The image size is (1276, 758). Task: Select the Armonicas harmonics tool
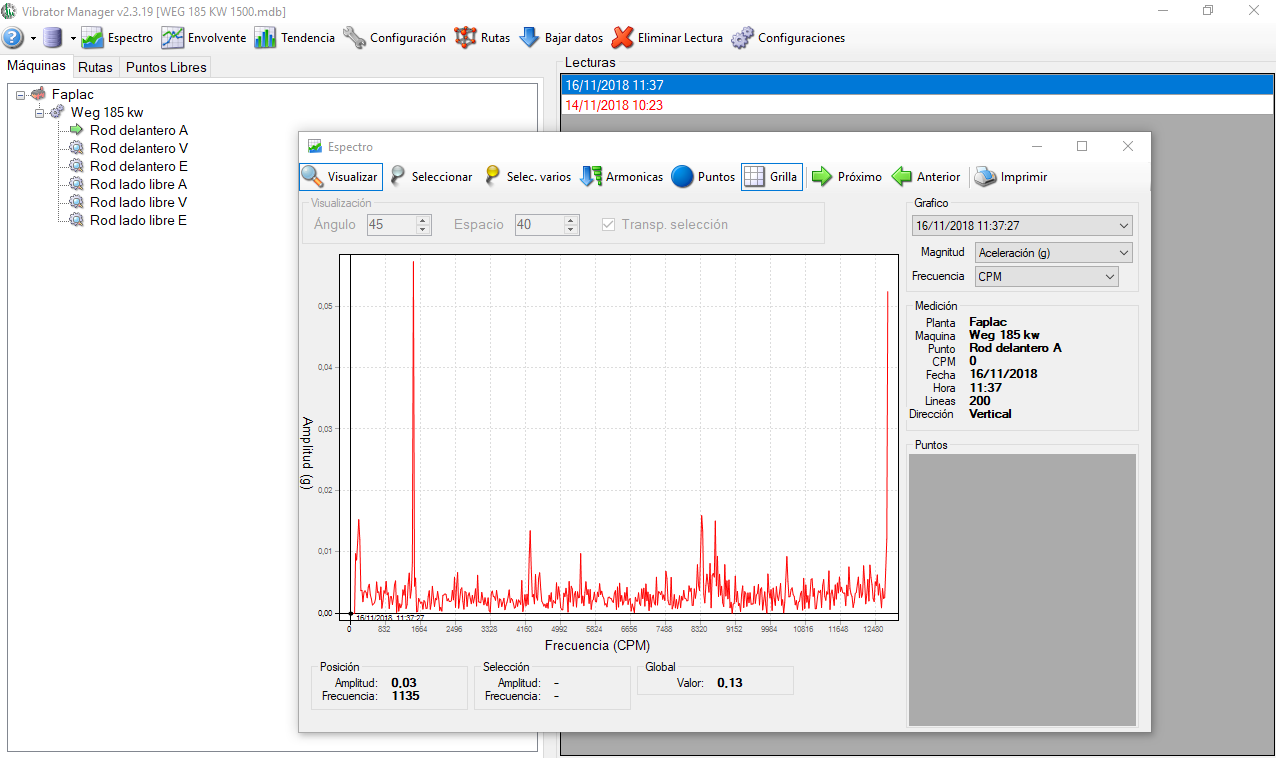coord(622,177)
